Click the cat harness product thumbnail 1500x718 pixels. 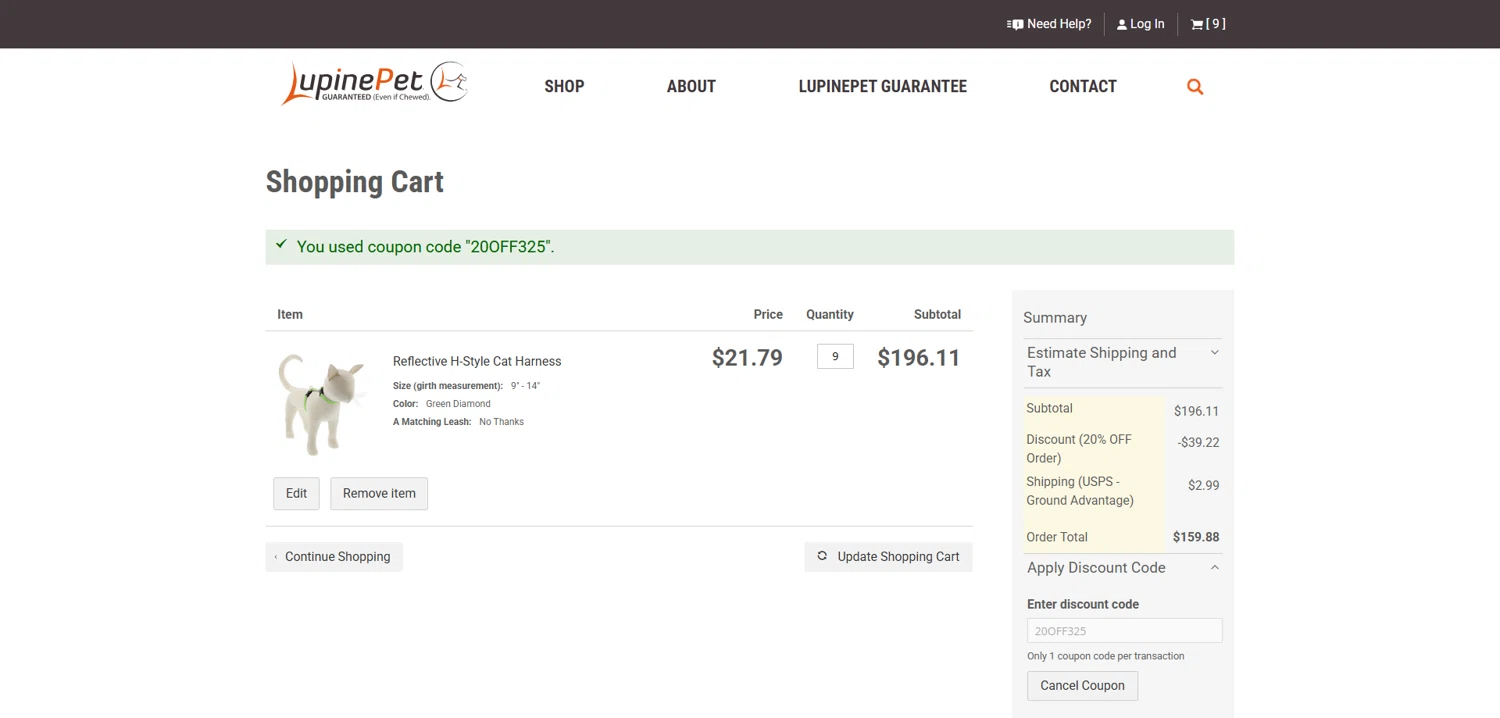(320, 403)
